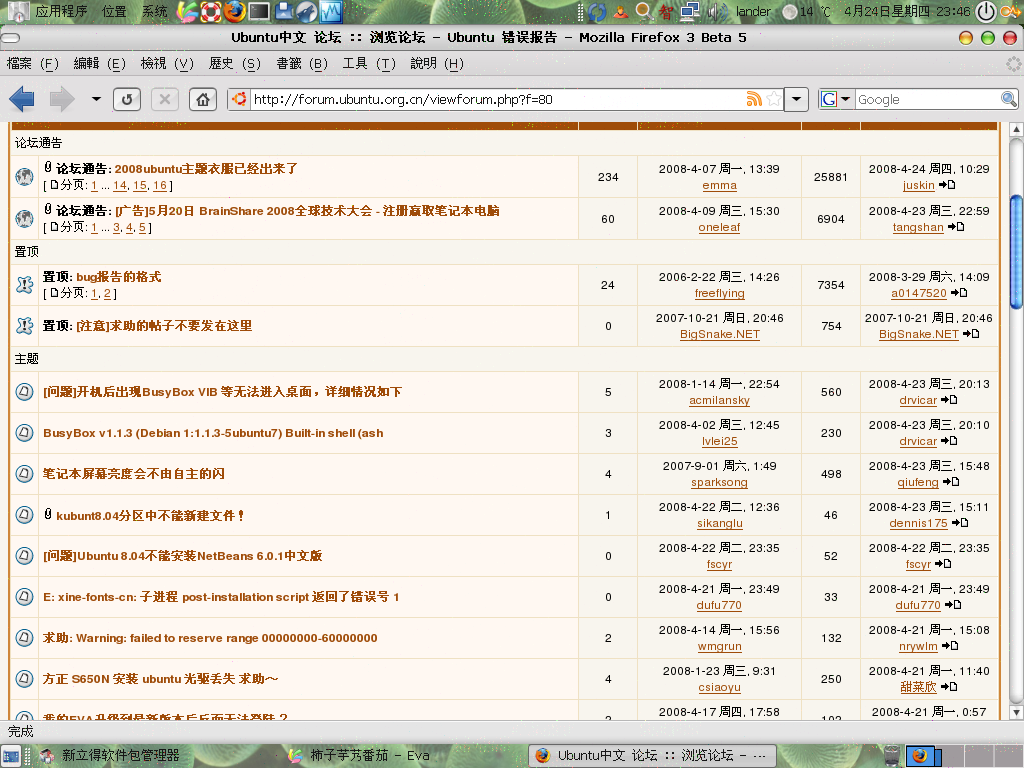Open the 檔案 (F) menu

[x=33, y=63]
